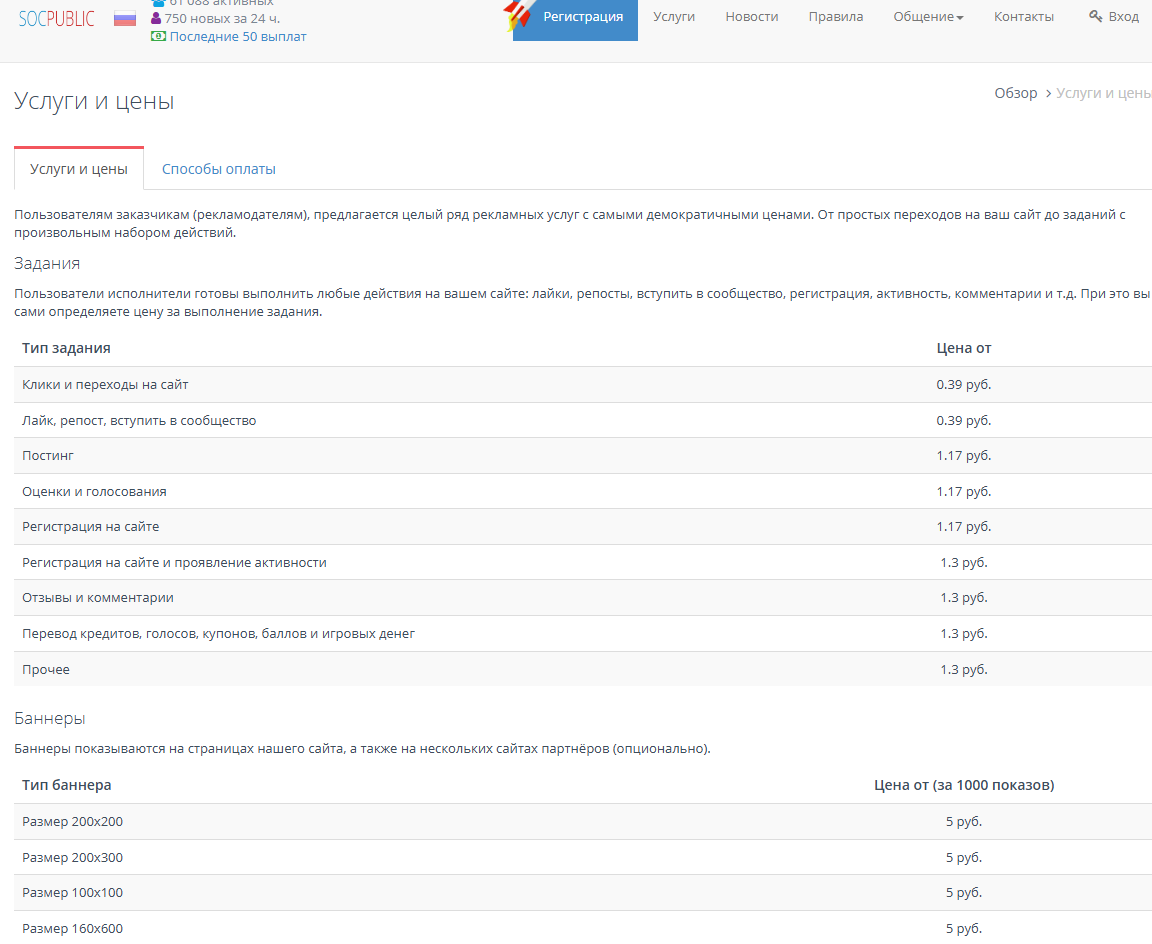Click the Тип задания column header
Image resolution: width=1152 pixels, height=944 pixels.
pyautogui.click(x=66, y=348)
